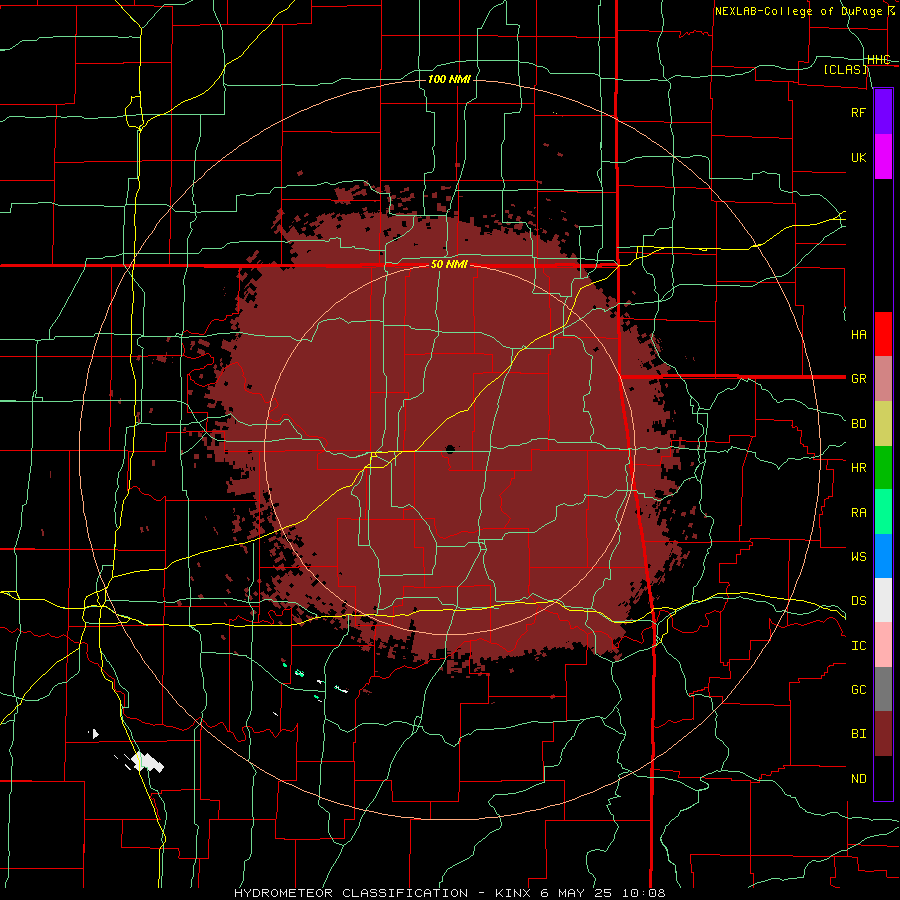Image resolution: width=900 pixels, height=900 pixels.
Task: Click the brown BI color swatch
Action: tap(883, 734)
